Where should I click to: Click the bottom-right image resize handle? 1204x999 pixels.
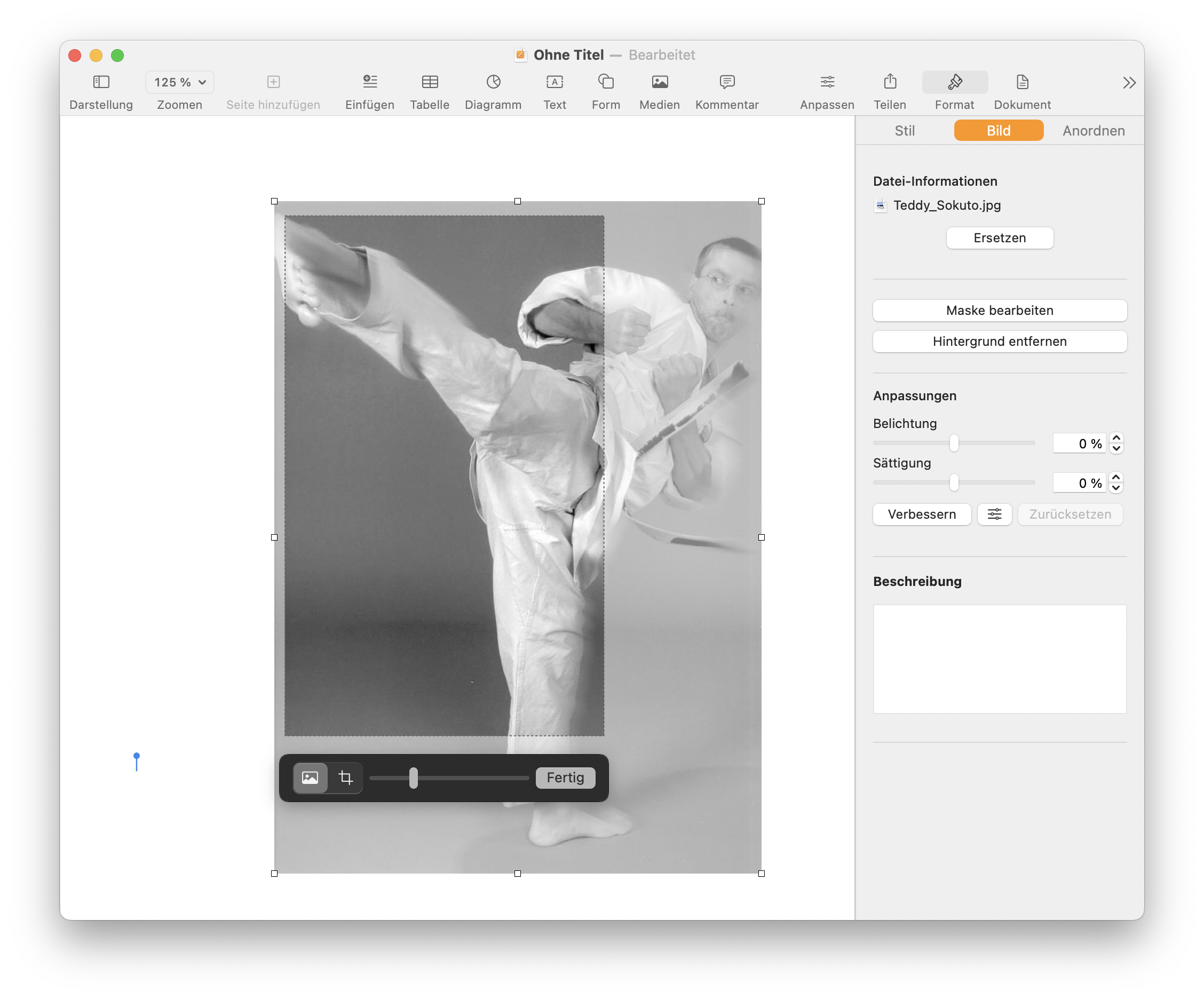point(762,874)
